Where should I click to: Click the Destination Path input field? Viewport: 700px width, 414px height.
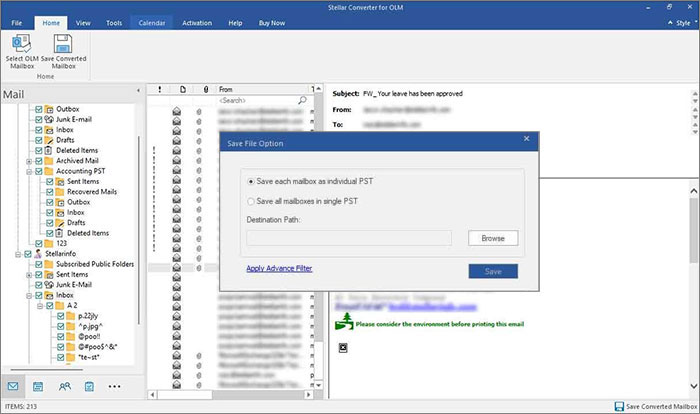pos(349,238)
